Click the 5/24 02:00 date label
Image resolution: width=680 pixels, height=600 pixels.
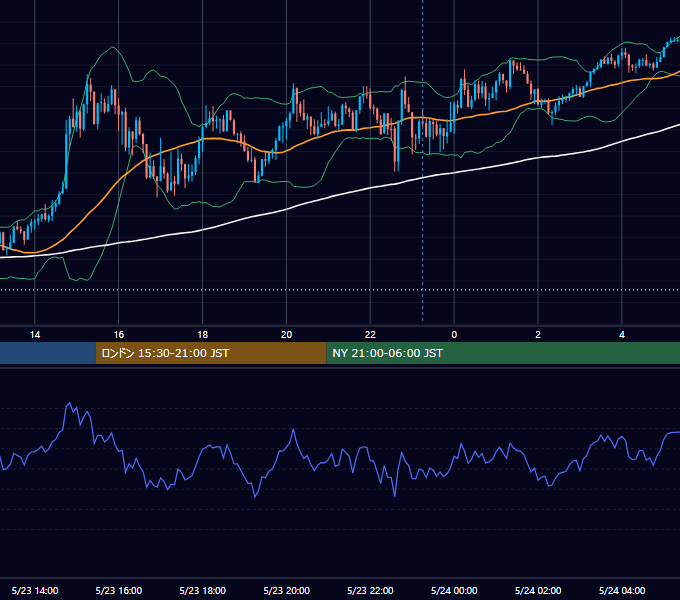tap(538, 590)
